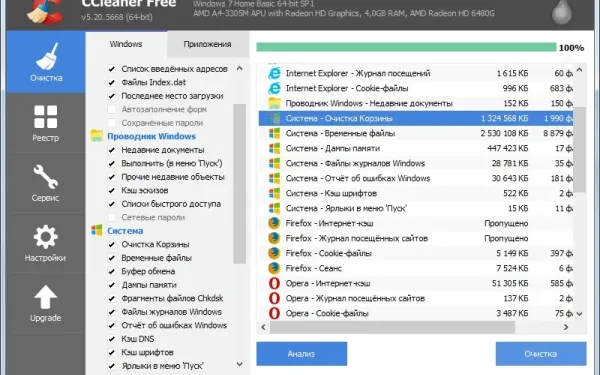Viewport: 600px width, 375px height.
Task: Switch to the Приложения tab
Action: tap(207, 44)
